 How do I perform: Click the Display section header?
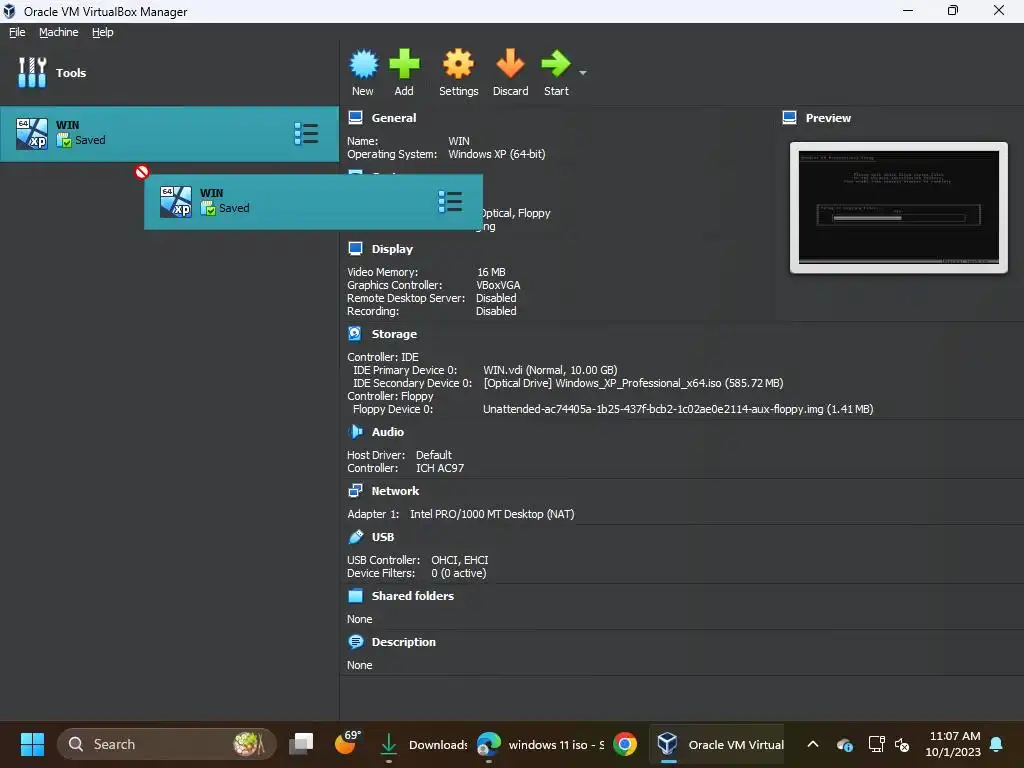click(x=392, y=249)
